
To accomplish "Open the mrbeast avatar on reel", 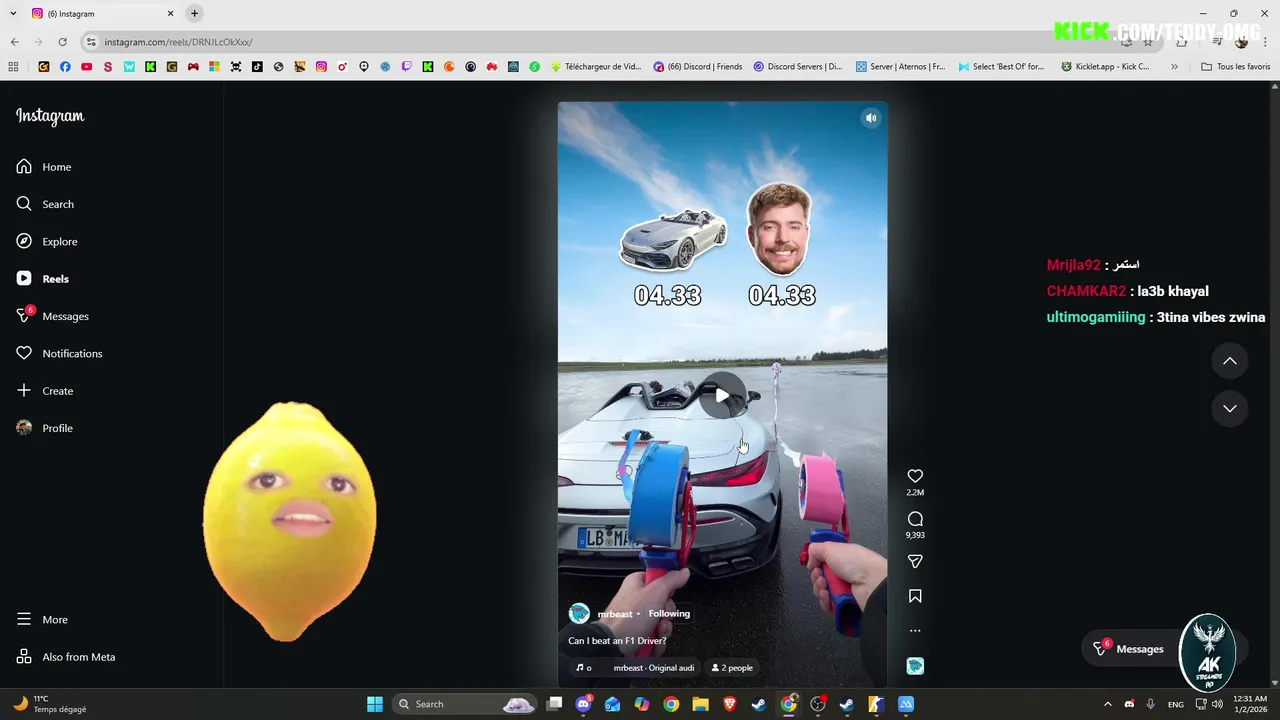I will (x=579, y=614).
